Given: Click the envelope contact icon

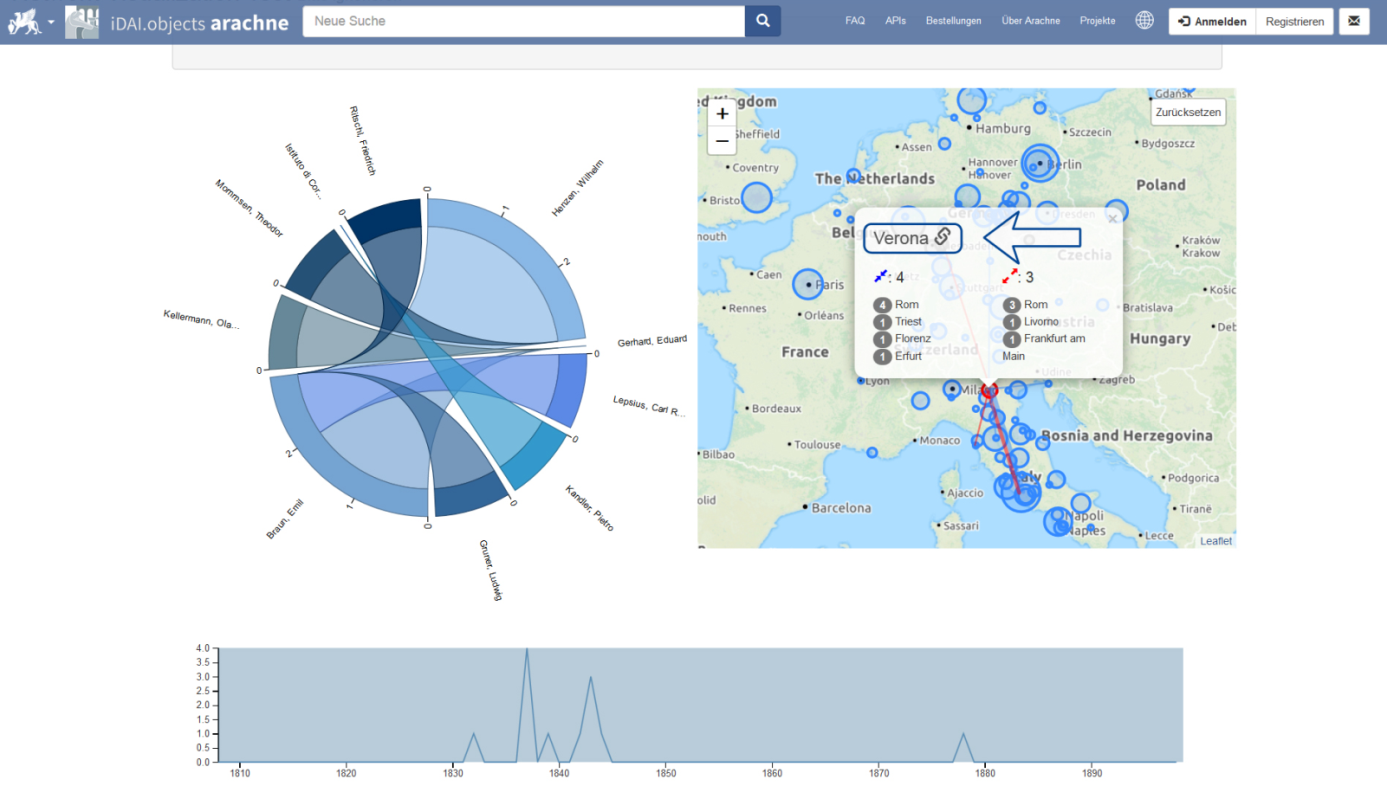Looking at the screenshot, I should [1354, 21].
